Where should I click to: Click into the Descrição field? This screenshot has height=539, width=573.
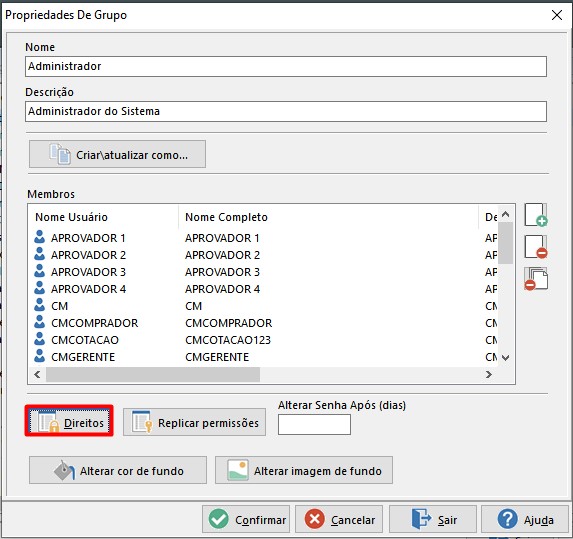pos(286,111)
